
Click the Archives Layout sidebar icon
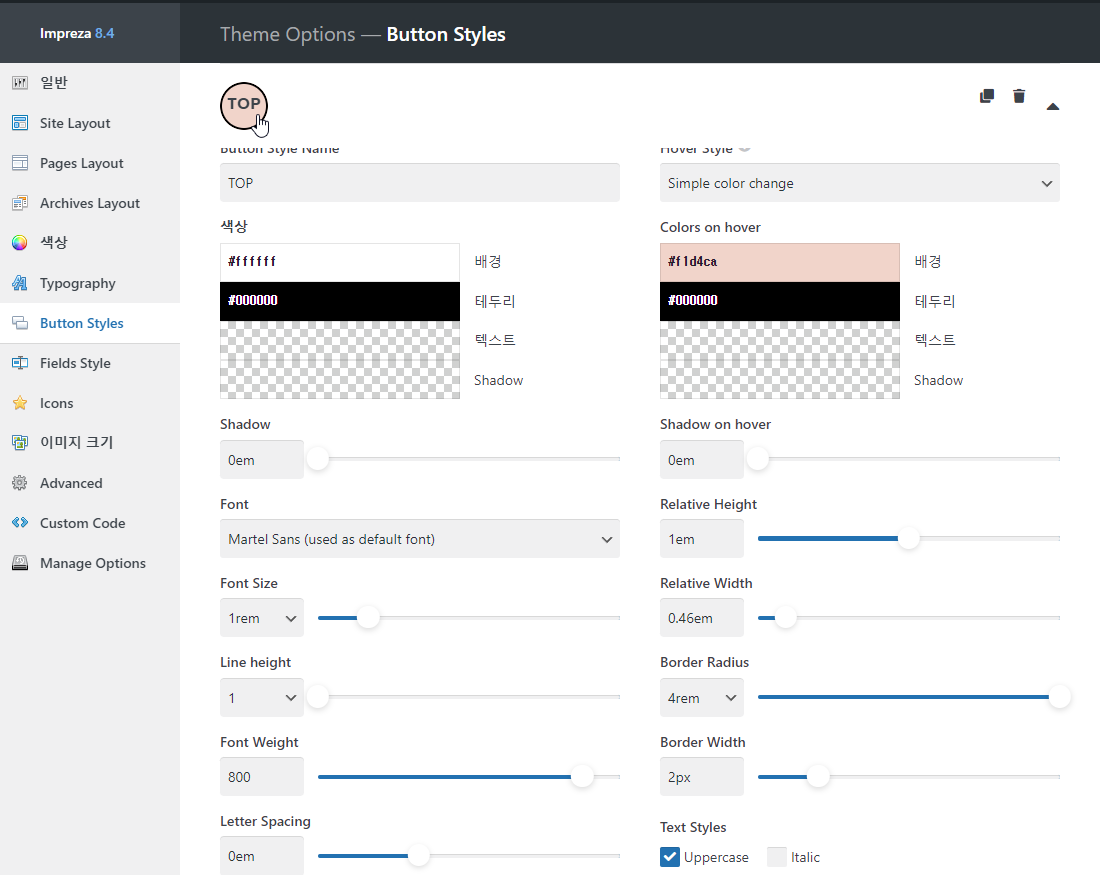(x=20, y=203)
